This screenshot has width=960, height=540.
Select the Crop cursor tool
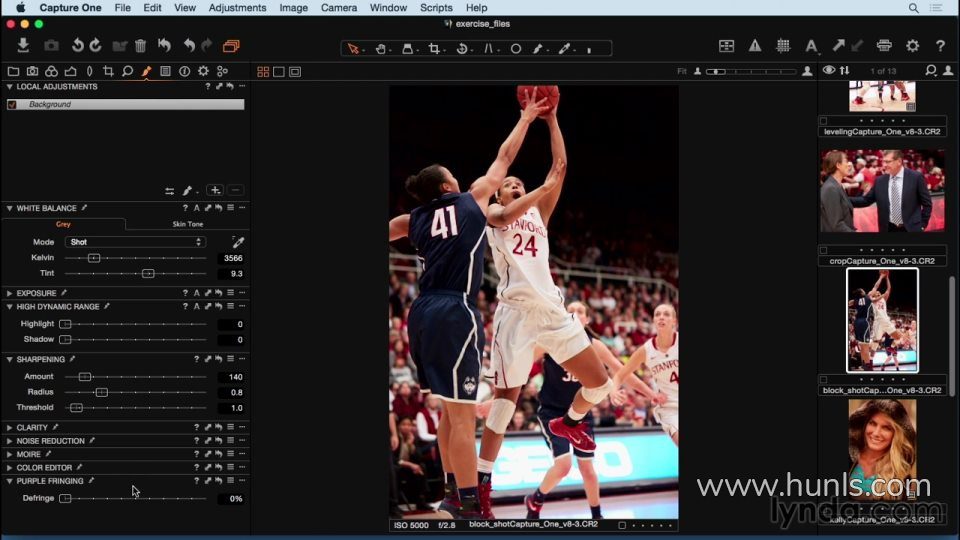(435, 48)
